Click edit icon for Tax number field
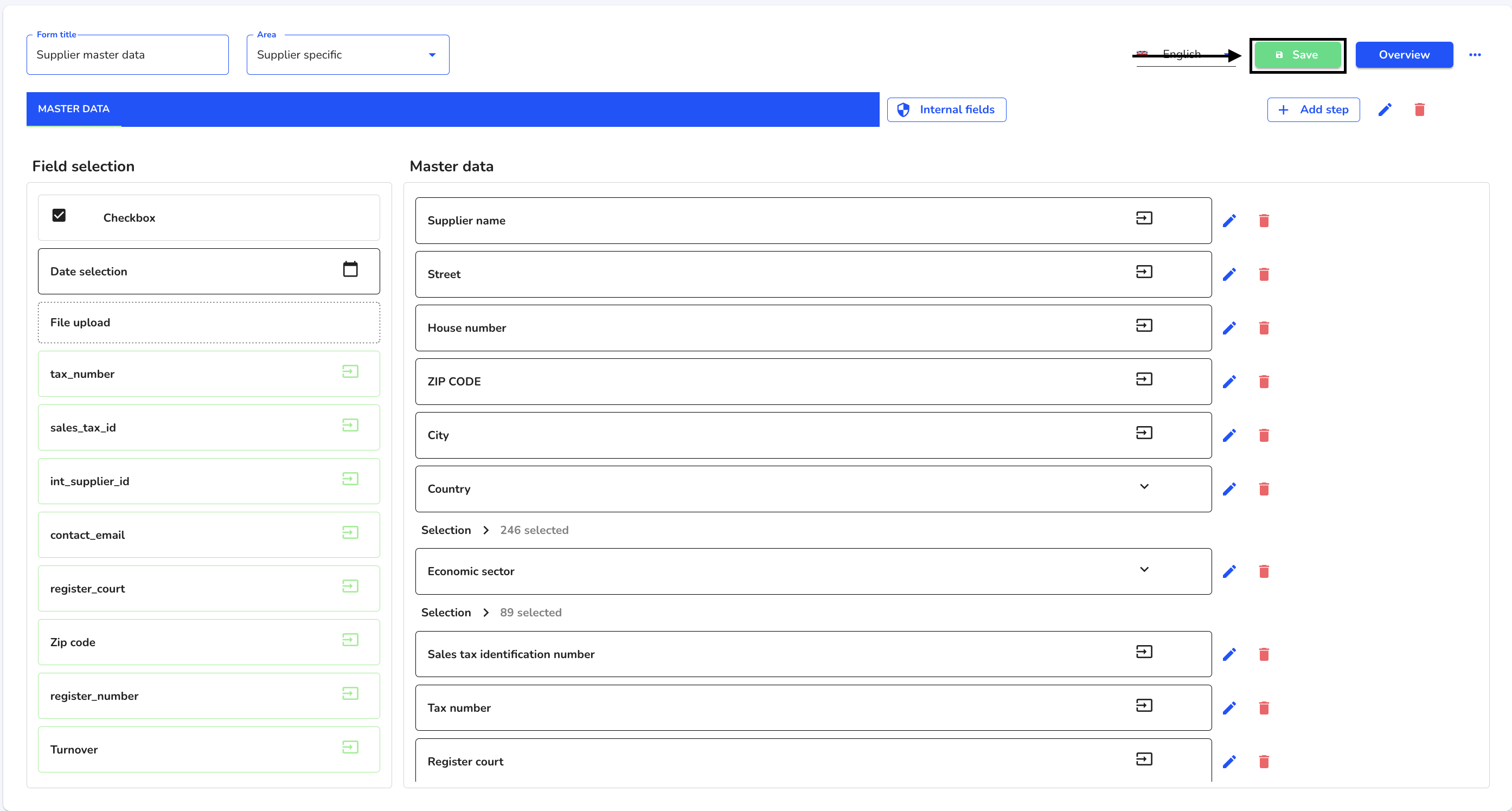1512x811 pixels. tap(1229, 707)
